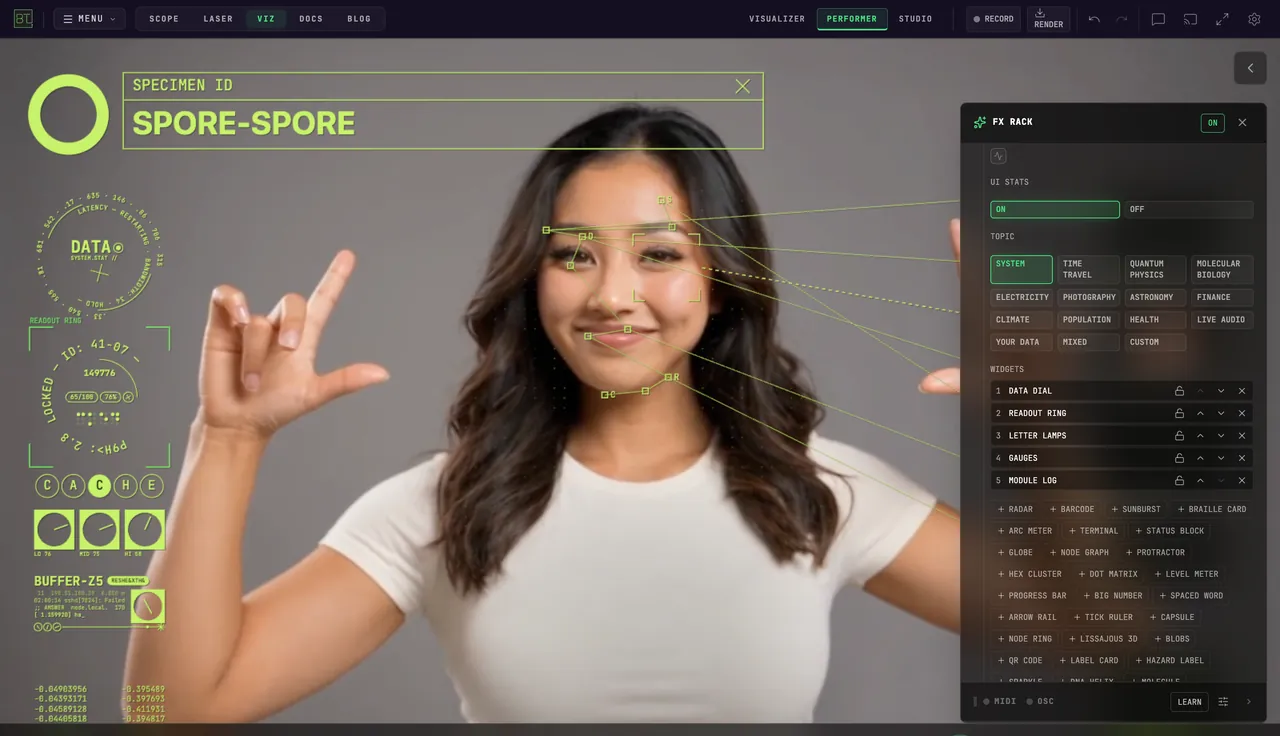The image size is (1280, 736).
Task: Move Readout Ring widget up
Action: 1200,413
